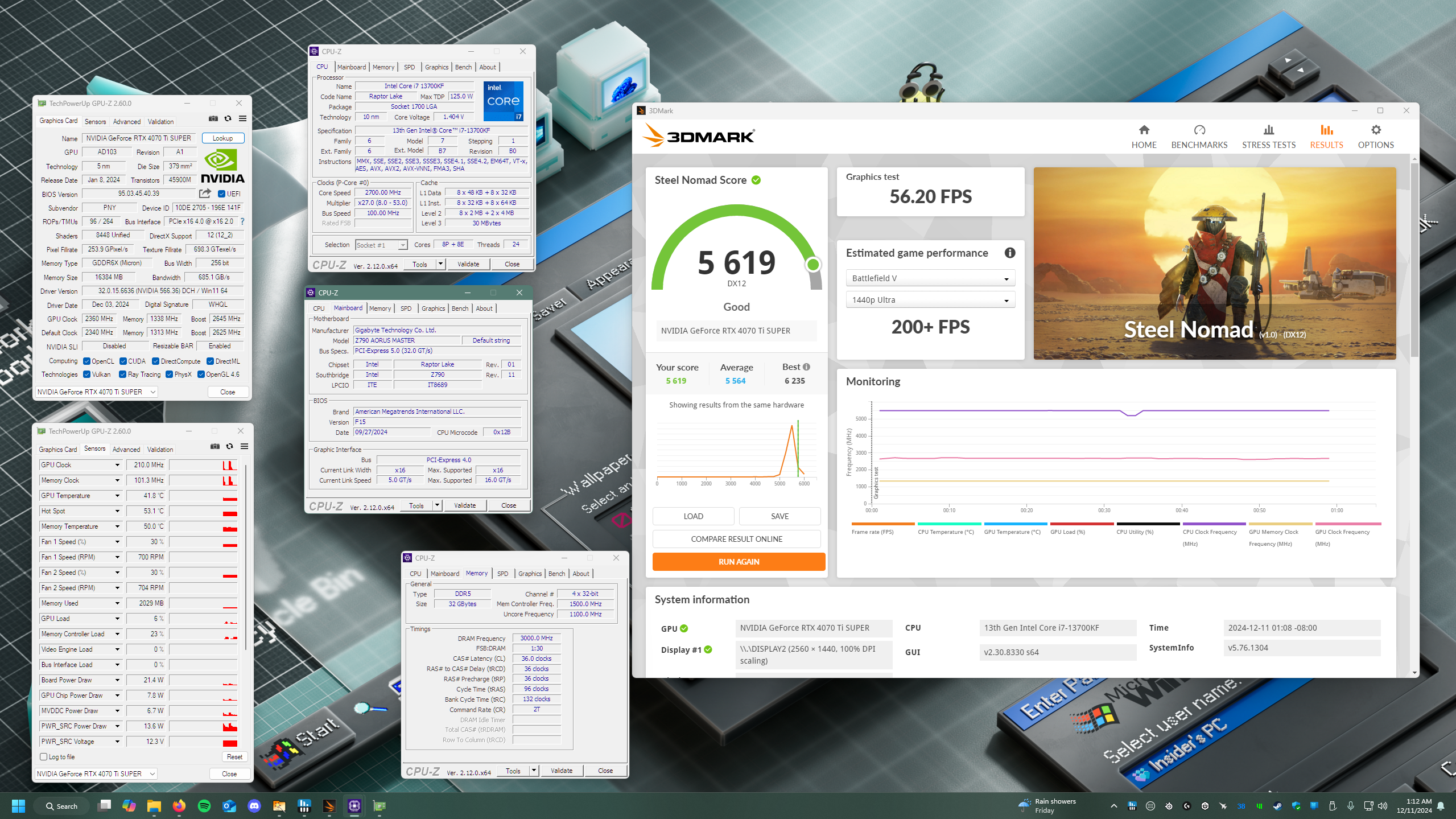Image resolution: width=1456 pixels, height=819 pixels.
Task: Open Discord from the taskbar
Action: (x=254, y=805)
